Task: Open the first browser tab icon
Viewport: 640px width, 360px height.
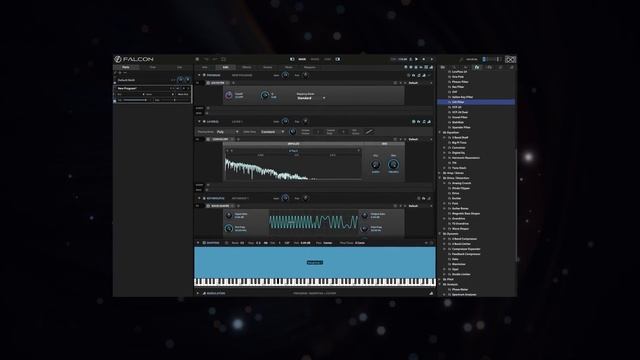Action: point(442,67)
